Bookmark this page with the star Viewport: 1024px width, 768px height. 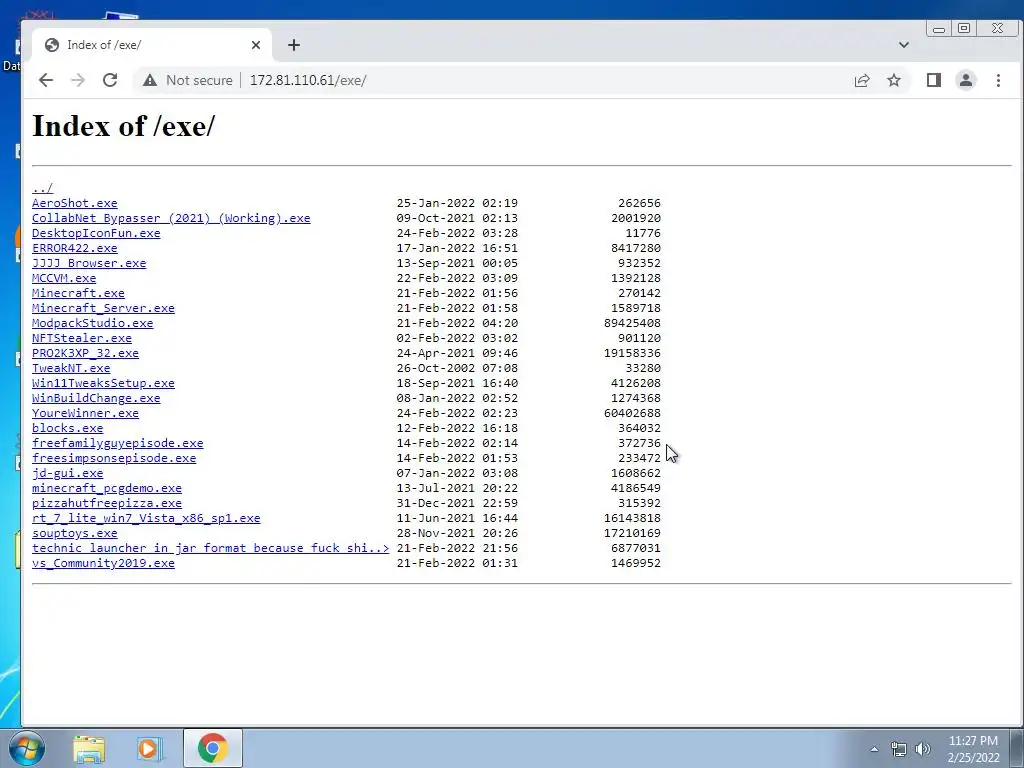click(x=894, y=80)
